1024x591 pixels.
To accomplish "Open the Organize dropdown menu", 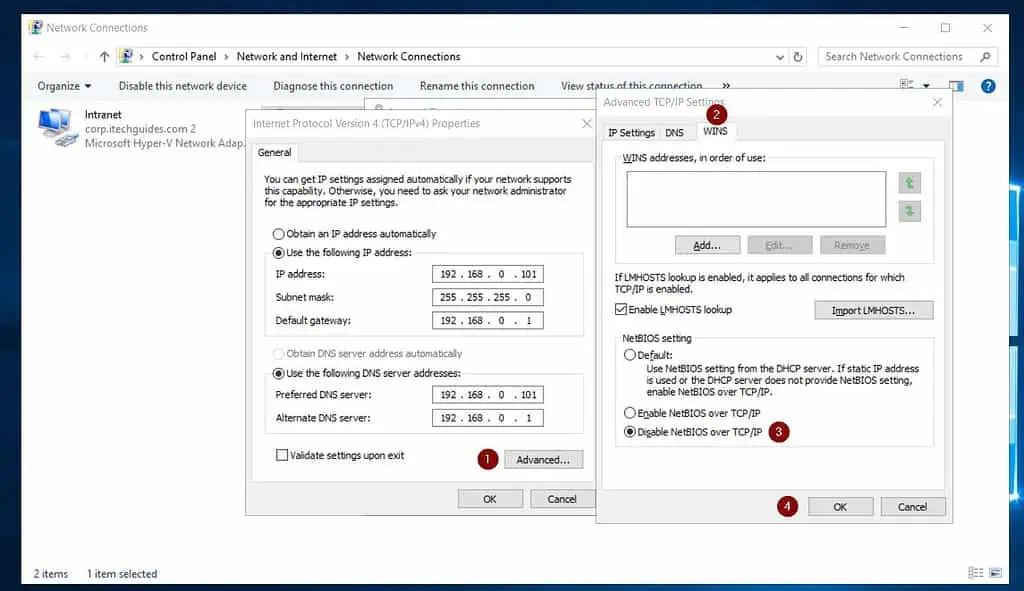I will 65,86.
